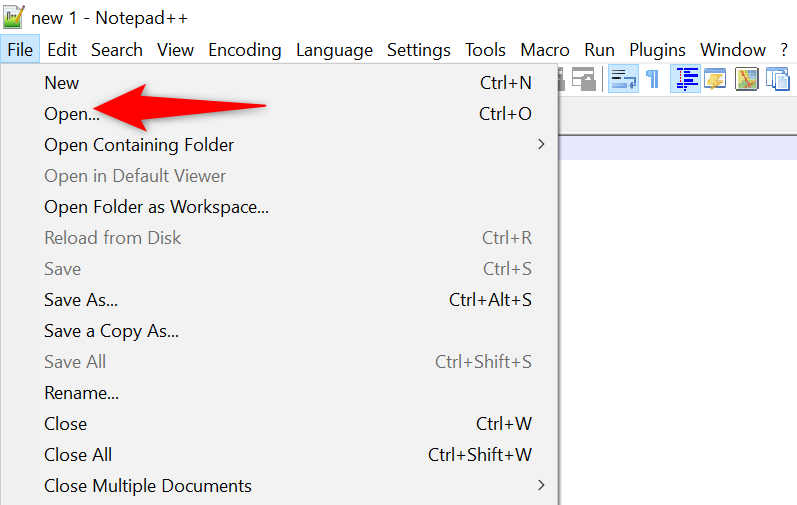Open the Define your language icon
Viewport: 797px width, 505px height.
tap(715, 79)
